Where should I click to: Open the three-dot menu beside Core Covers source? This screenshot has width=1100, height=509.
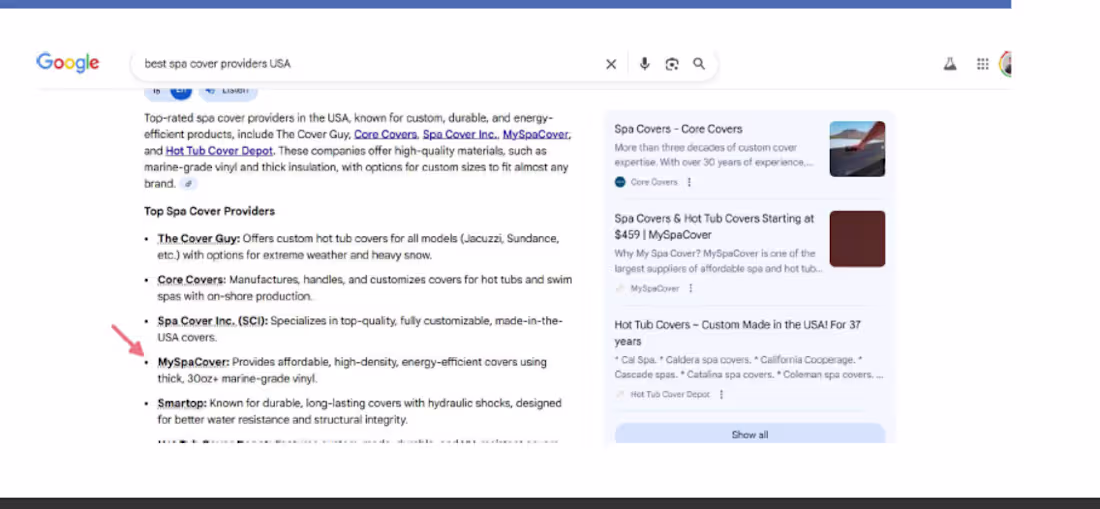(x=689, y=182)
